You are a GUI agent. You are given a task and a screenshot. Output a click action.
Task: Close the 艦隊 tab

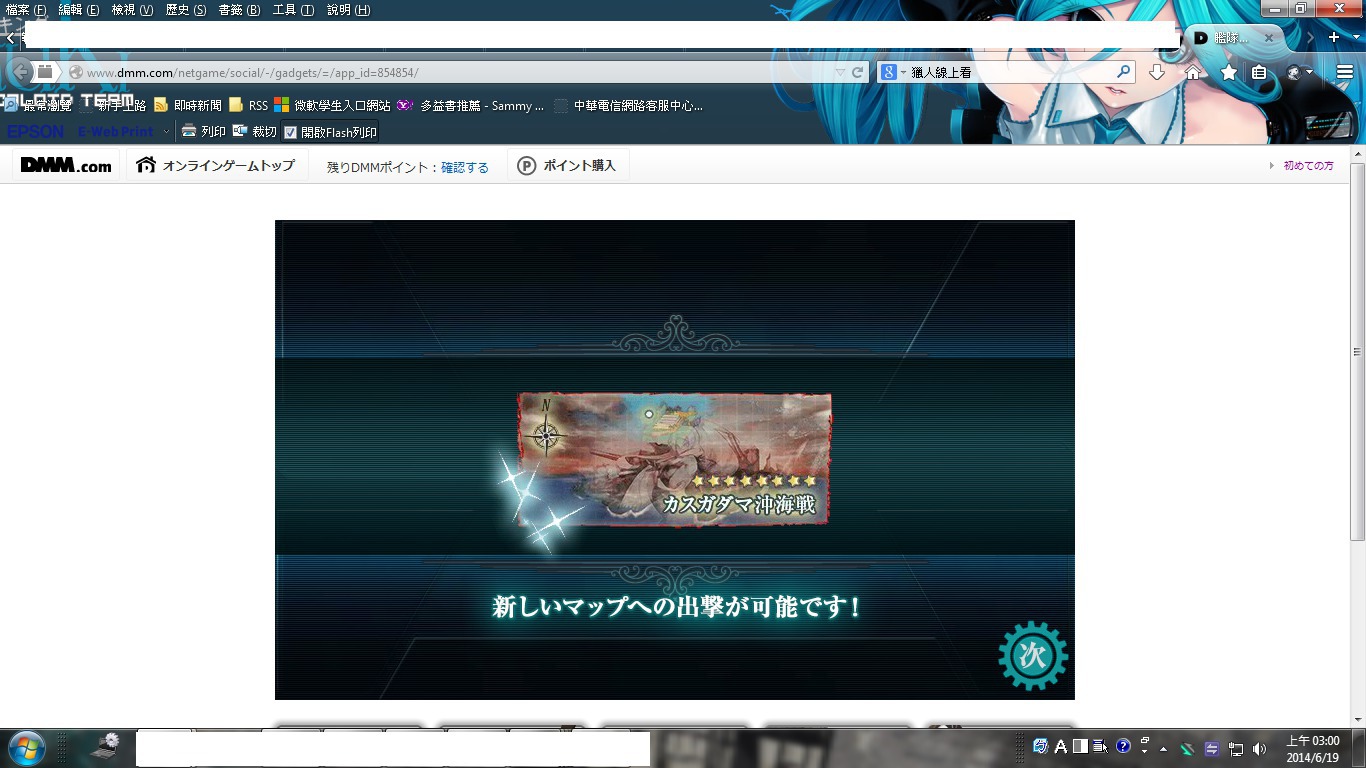coord(1269,38)
